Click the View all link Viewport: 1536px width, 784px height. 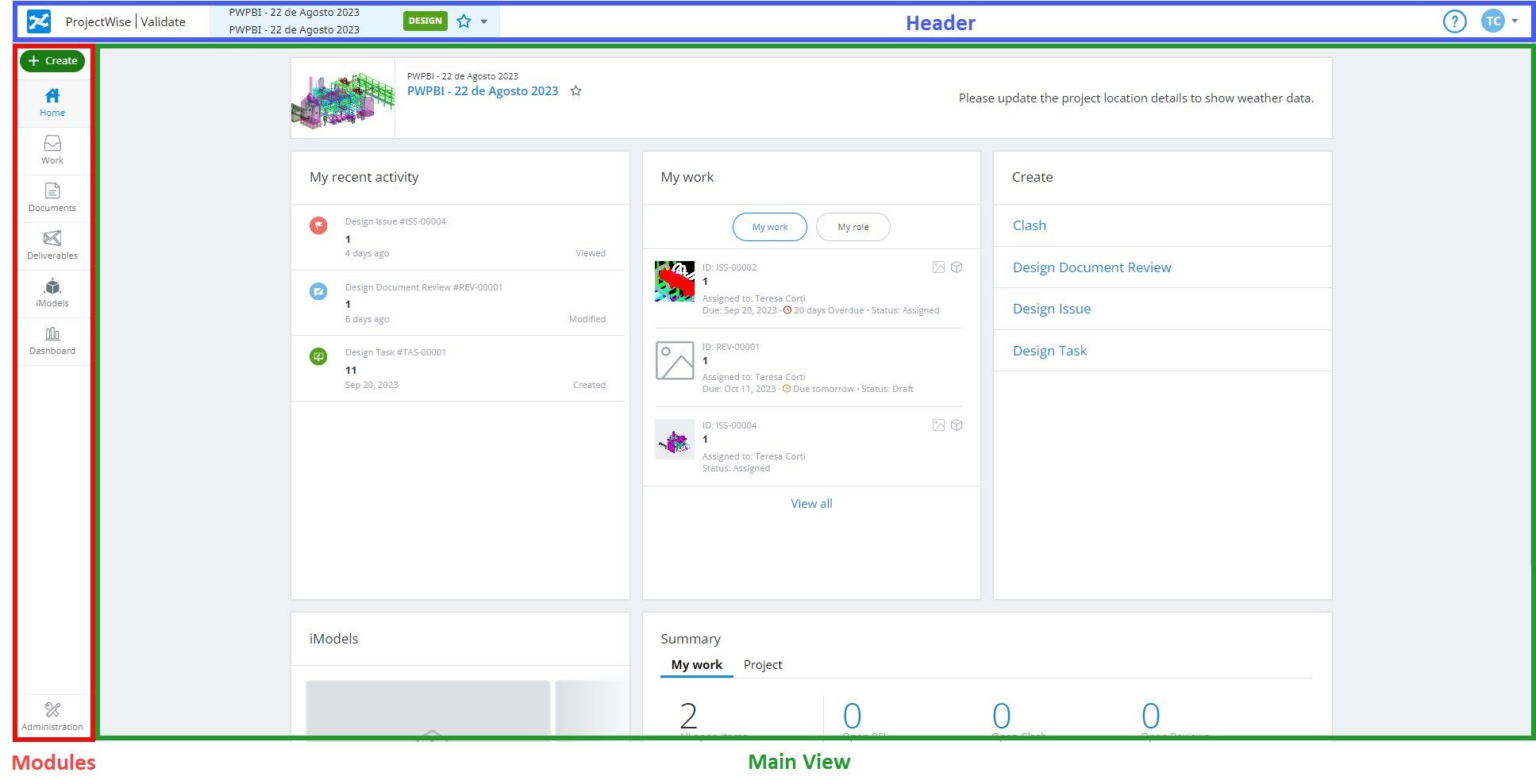(x=811, y=504)
